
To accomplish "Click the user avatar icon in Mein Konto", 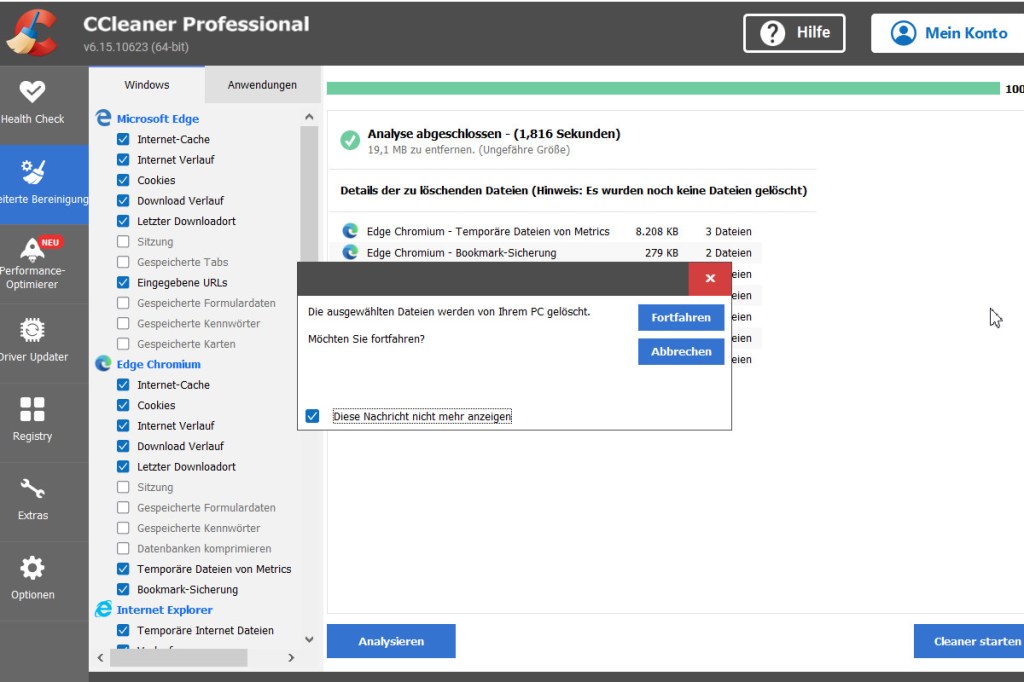I will 904,33.
